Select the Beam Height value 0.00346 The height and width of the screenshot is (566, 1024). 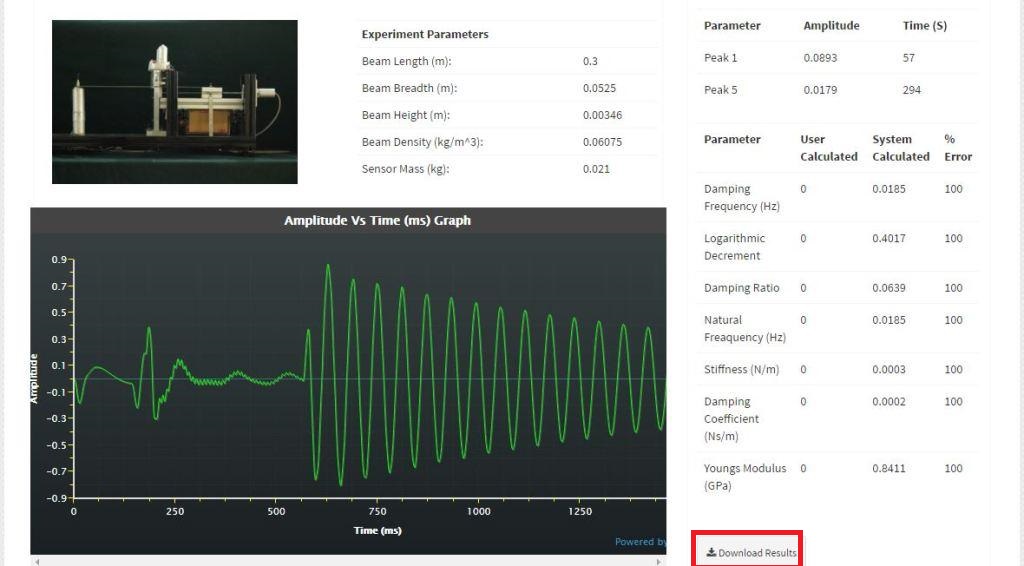pos(602,115)
